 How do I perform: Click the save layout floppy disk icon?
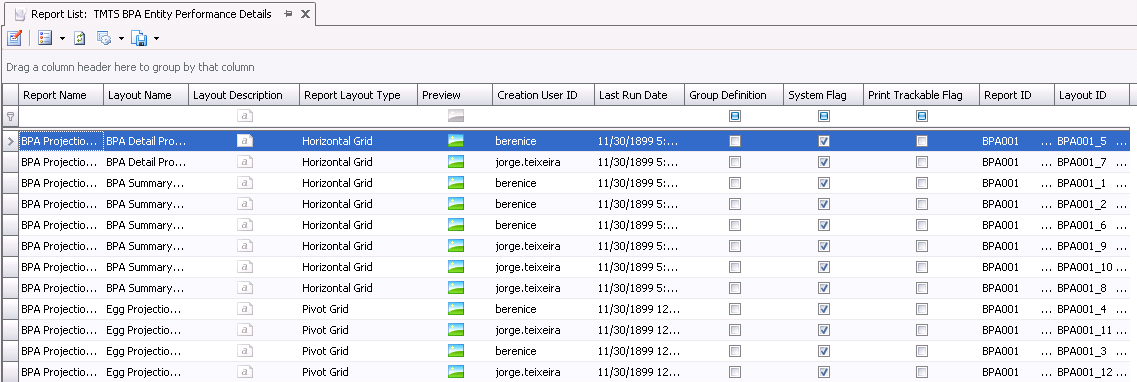pos(139,38)
